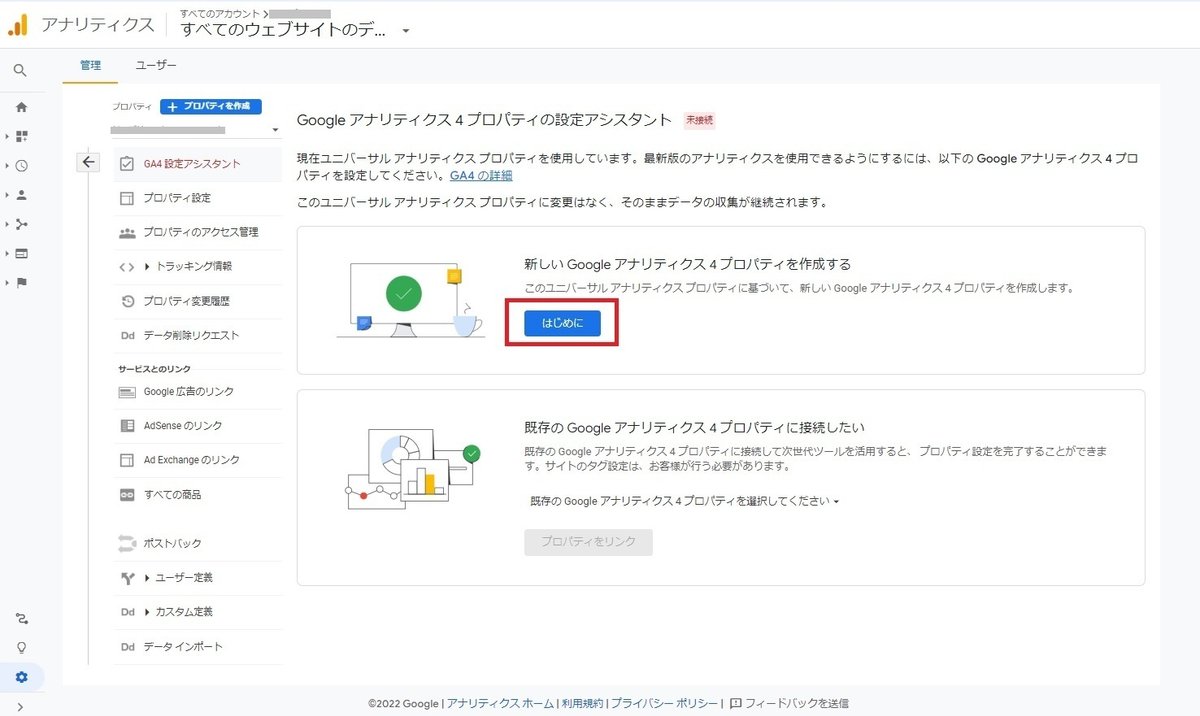Viewport: 1200px width, 716px height.
Task: Open Realtime clock icon in sidebar
Action: coord(22,166)
